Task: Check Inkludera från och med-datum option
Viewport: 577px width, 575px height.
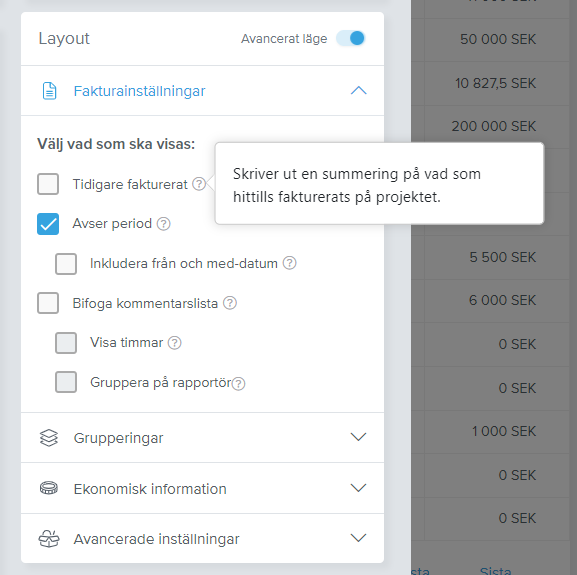Action: pyautogui.click(x=66, y=264)
